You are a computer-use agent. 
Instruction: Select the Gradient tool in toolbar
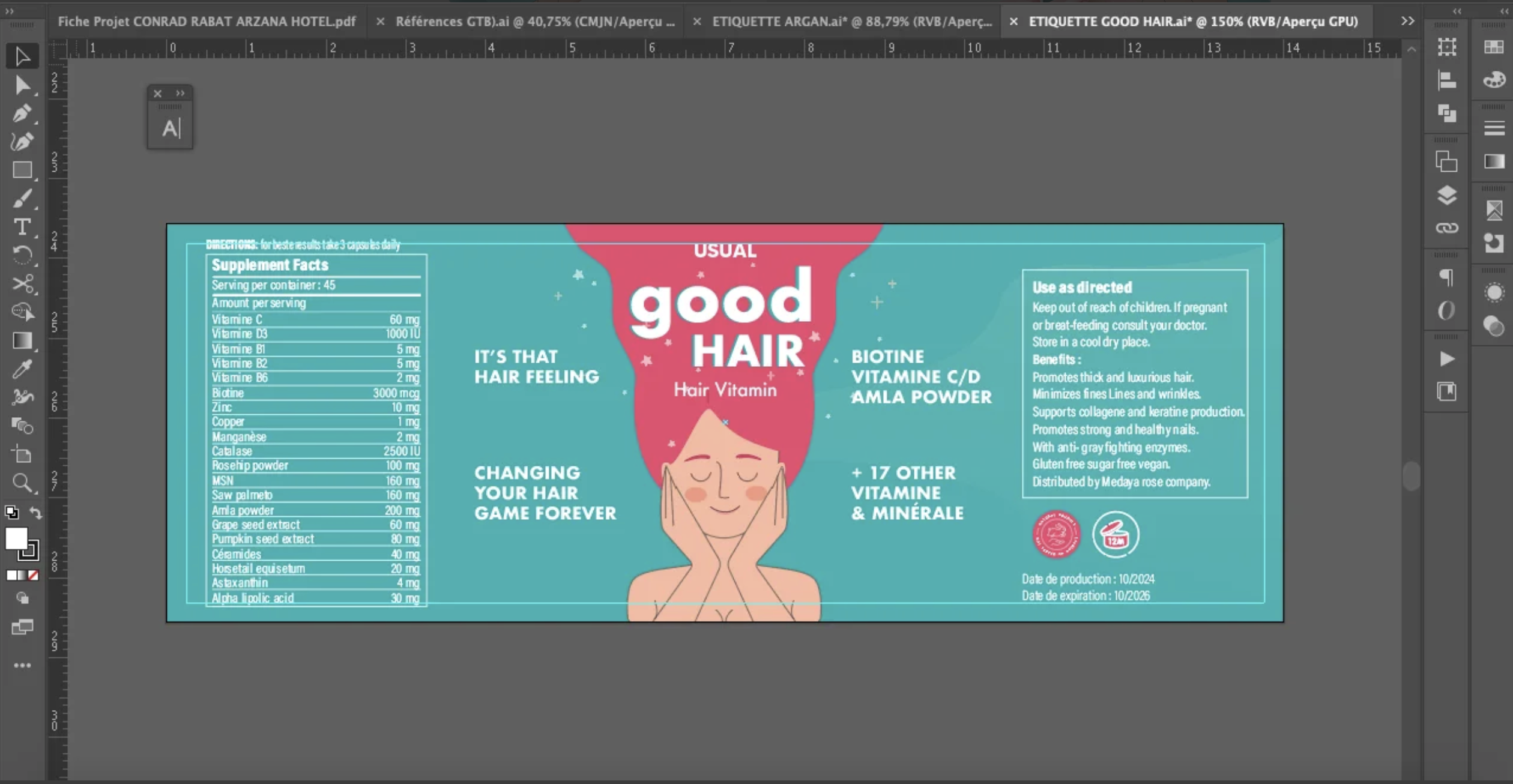(22, 341)
